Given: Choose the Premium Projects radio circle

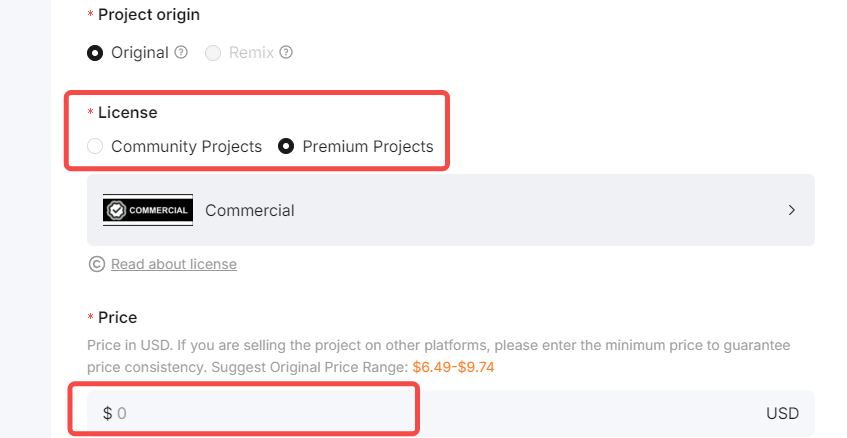Looking at the screenshot, I should (286, 146).
